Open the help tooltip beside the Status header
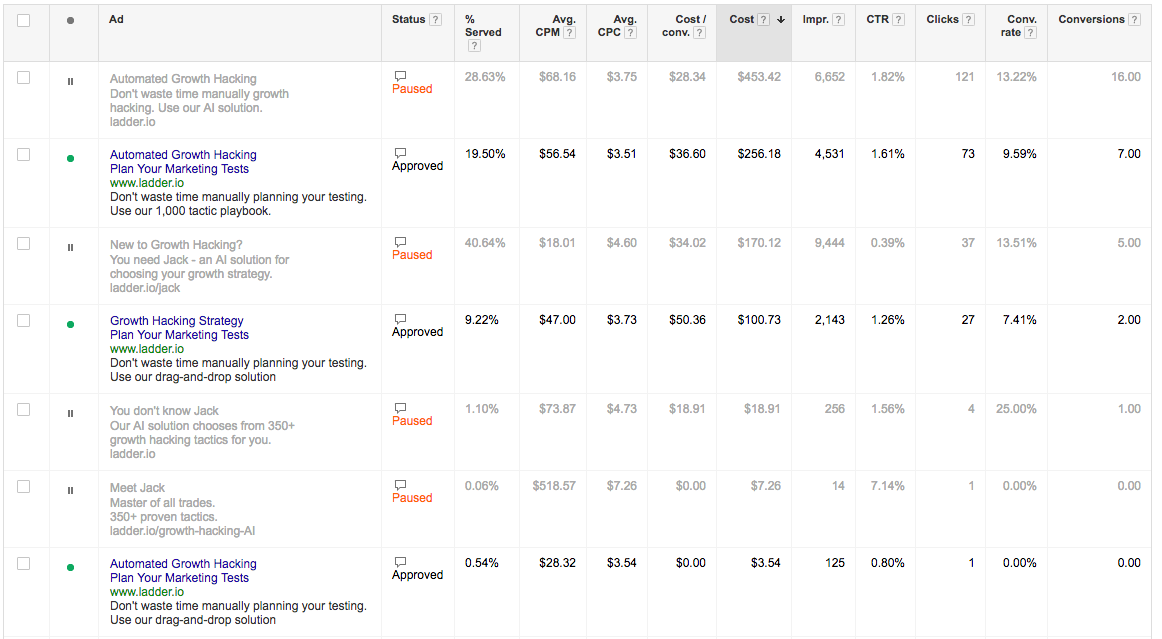The image size is (1162, 639). [438, 17]
